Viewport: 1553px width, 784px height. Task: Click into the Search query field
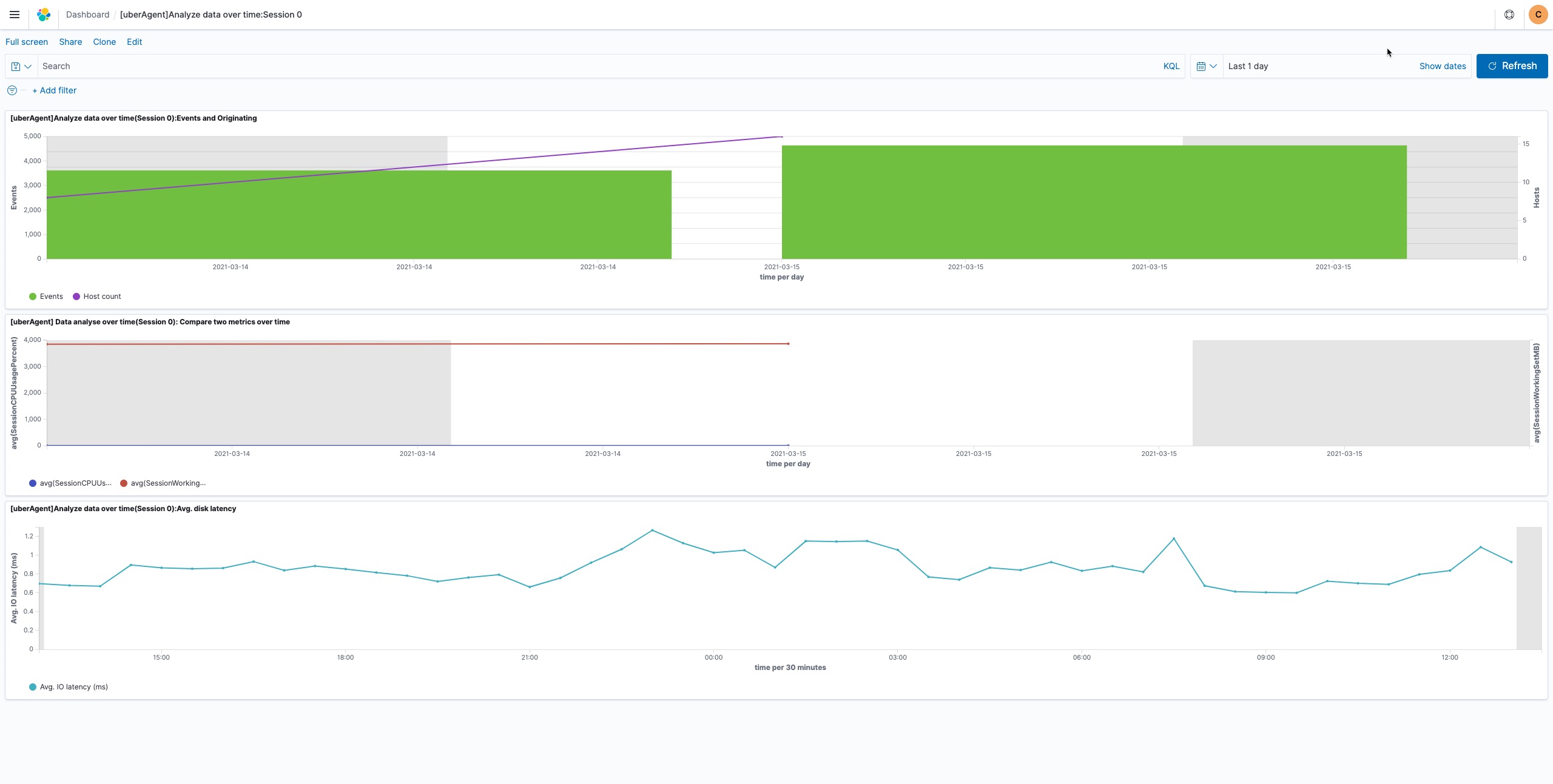click(x=598, y=66)
